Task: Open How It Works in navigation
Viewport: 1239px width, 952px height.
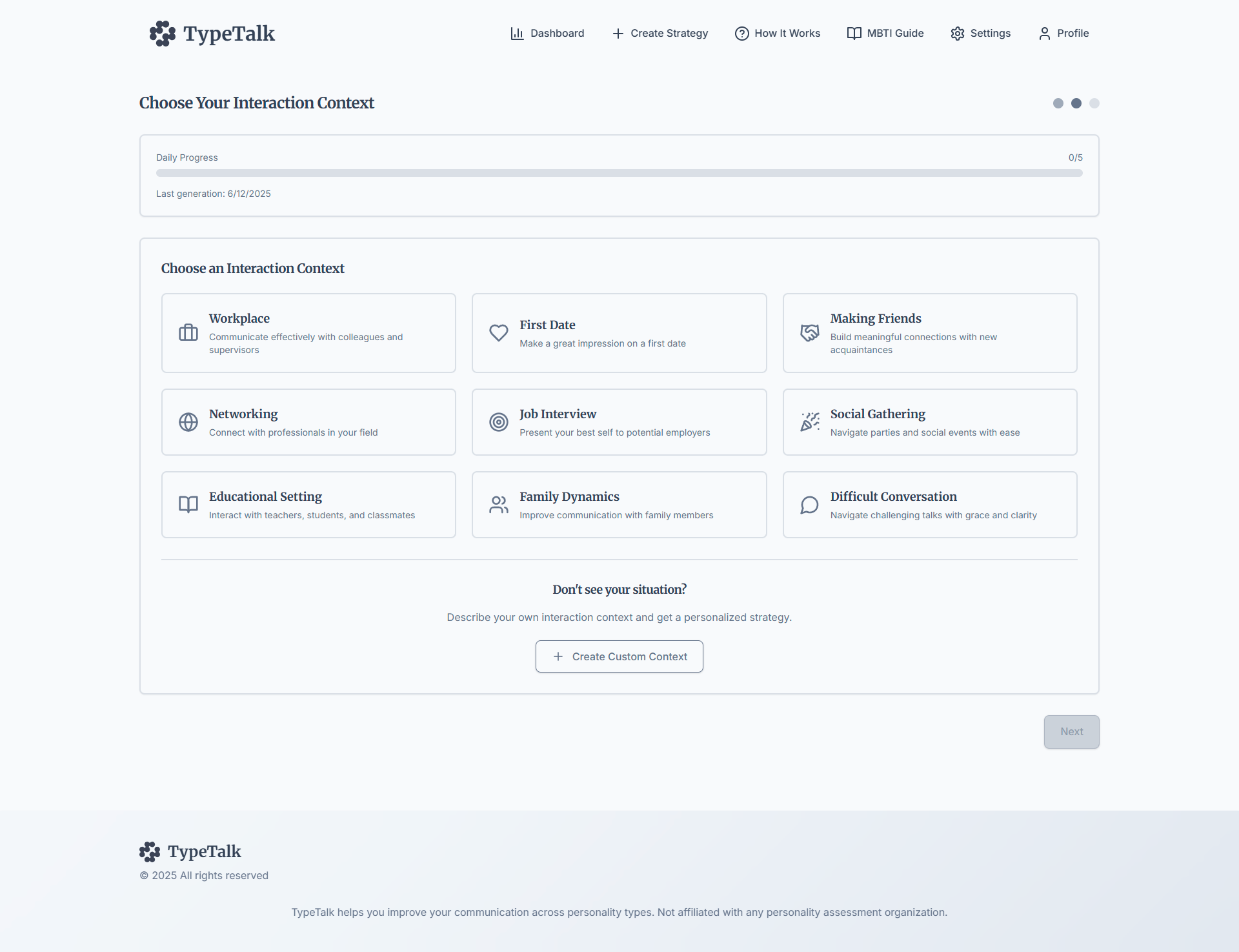Action: (778, 34)
